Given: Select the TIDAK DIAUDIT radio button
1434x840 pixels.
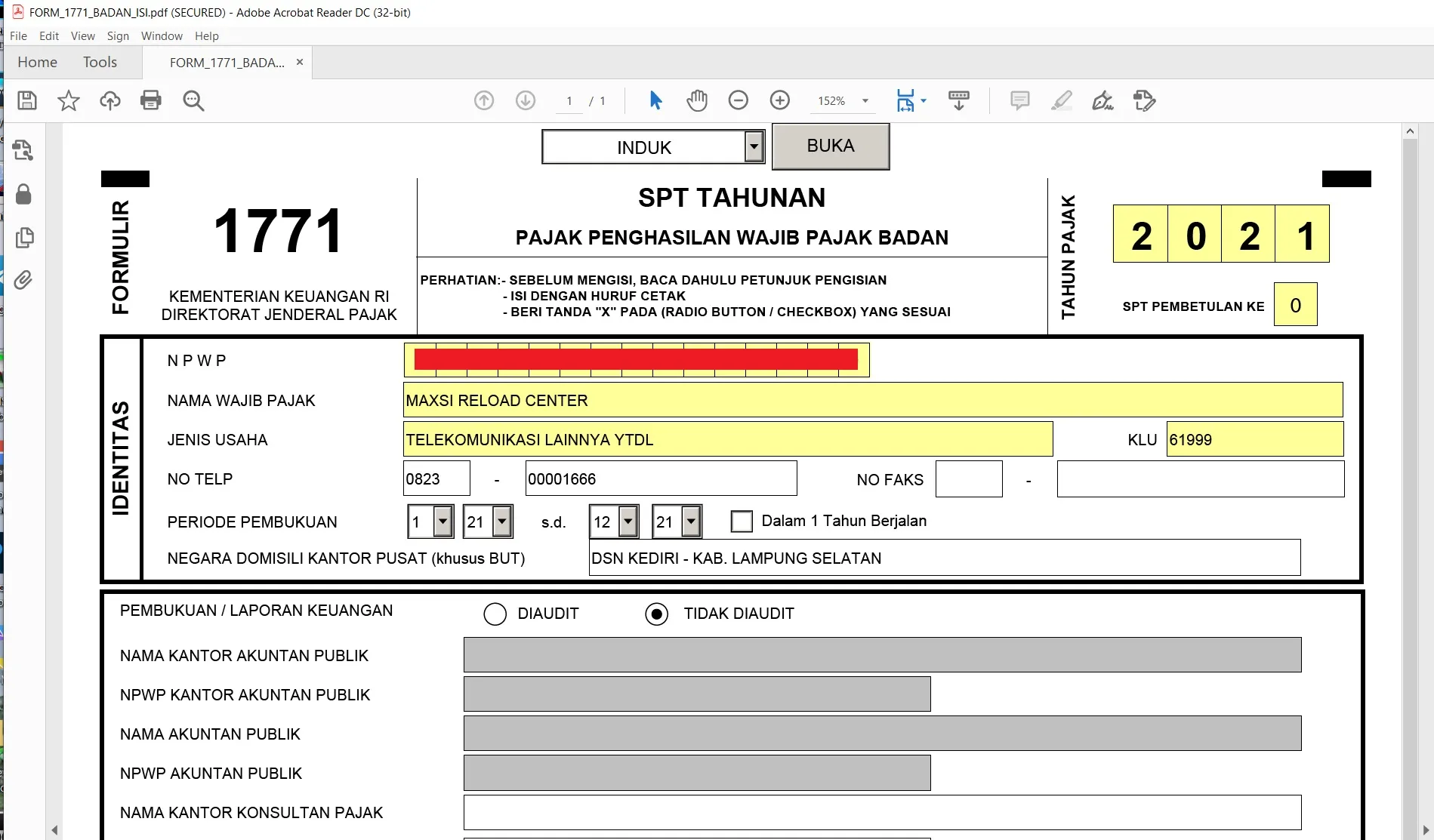Looking at the screenshot, I should coord(656,614).
